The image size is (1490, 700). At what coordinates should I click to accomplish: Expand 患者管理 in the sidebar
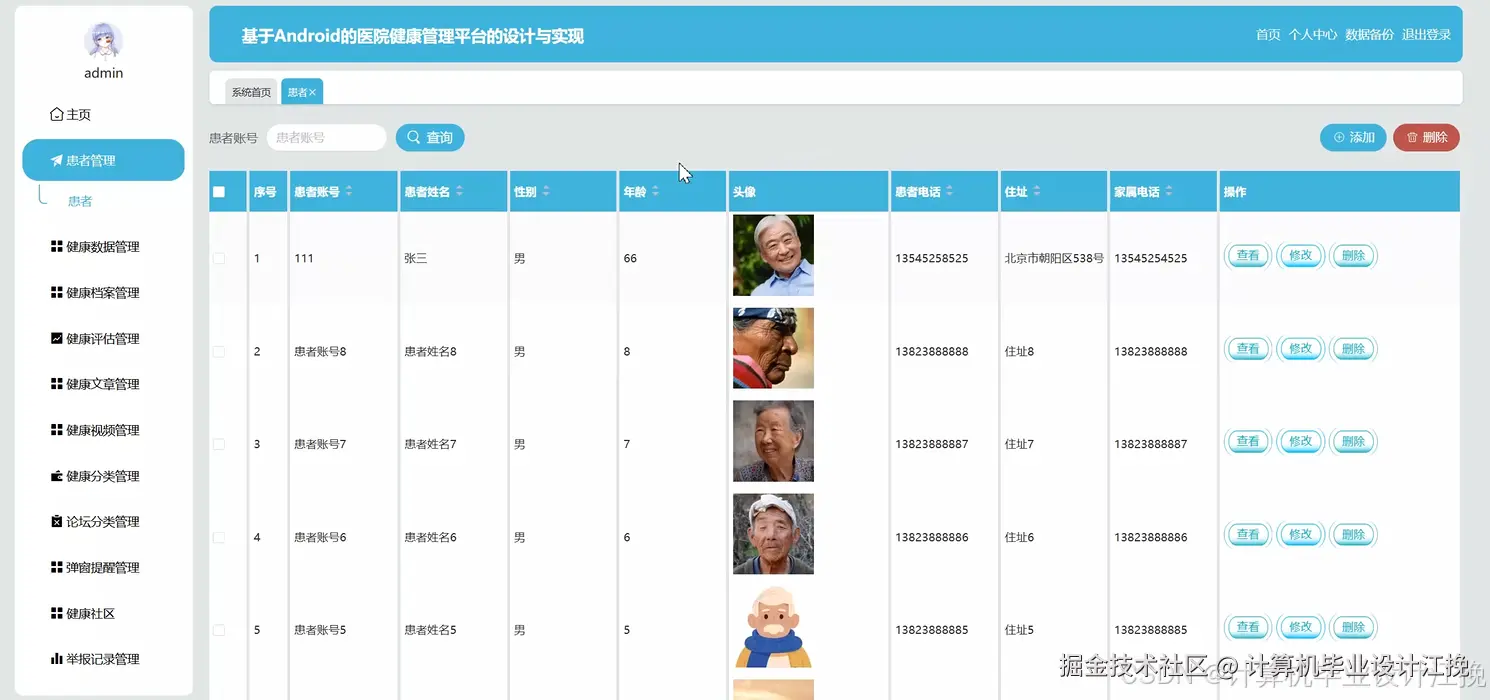pos(103,159)
